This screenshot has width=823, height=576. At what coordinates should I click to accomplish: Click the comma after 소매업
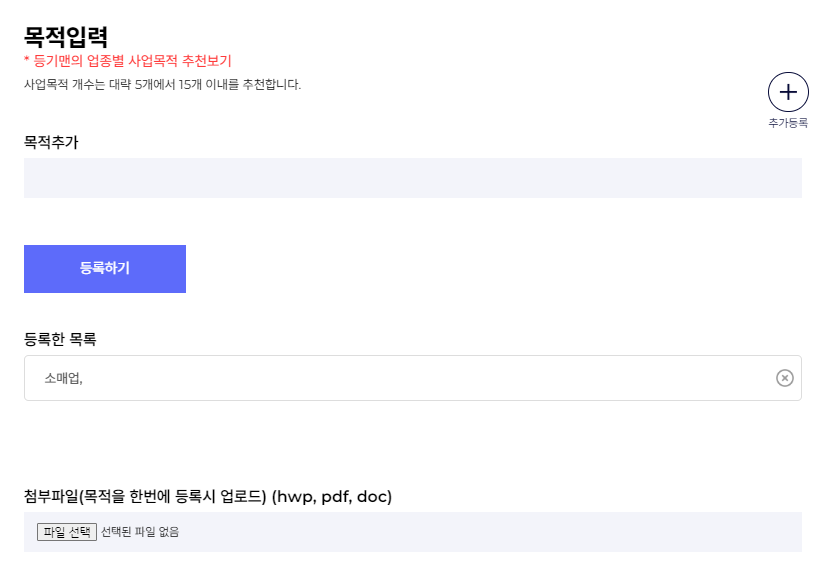click(x=81, y=382)
